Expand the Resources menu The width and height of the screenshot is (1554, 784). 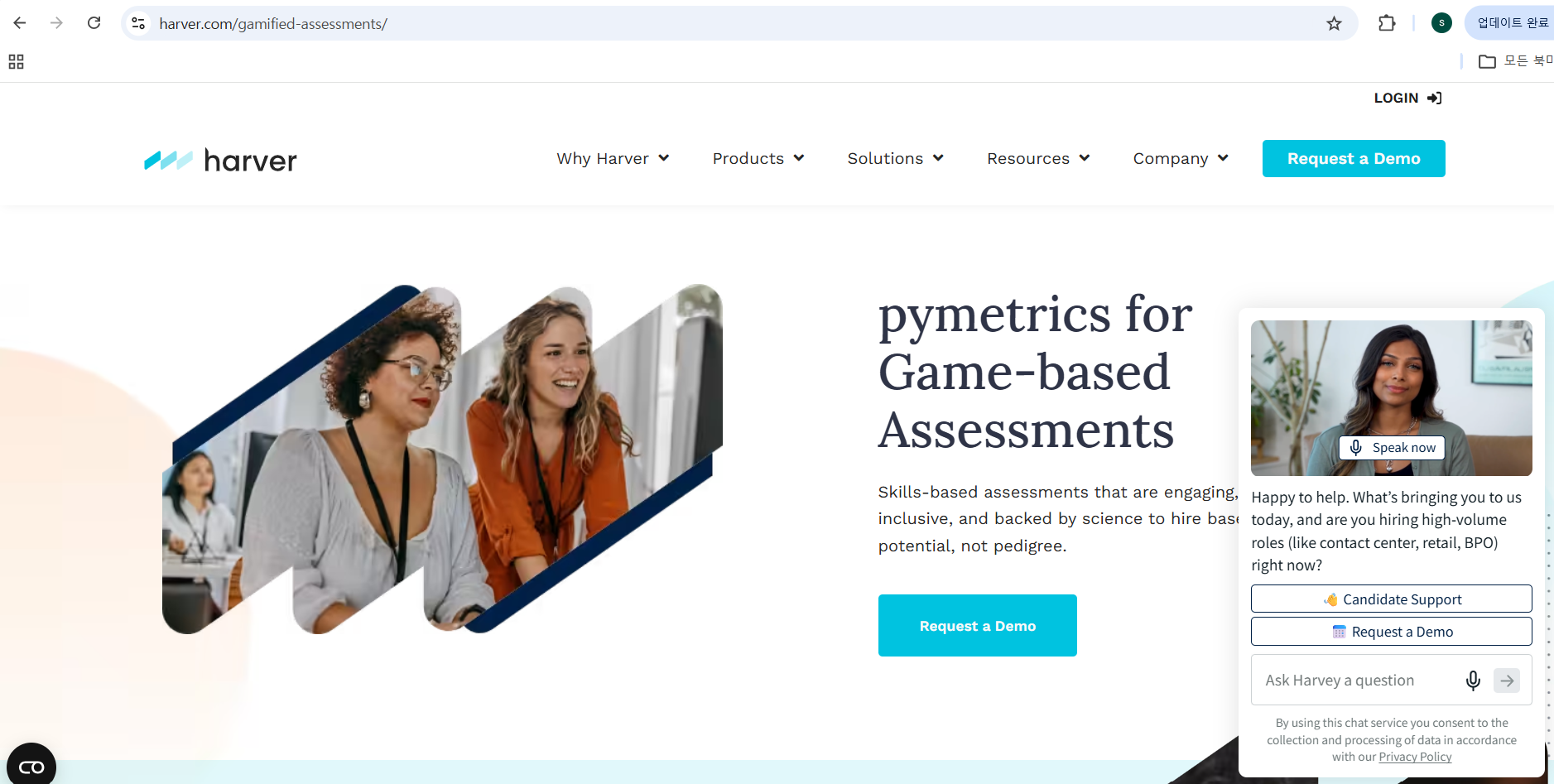(x=1038, y=158)
